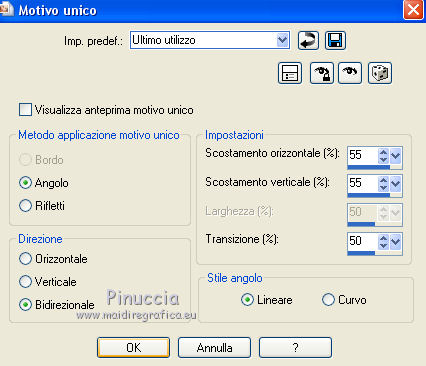The width and height of the screenshot is (426, 366).
Task: Enable Visualizza anteprima motivo unico checkbox
Action: pyautogui.click(x=25, y=110)
